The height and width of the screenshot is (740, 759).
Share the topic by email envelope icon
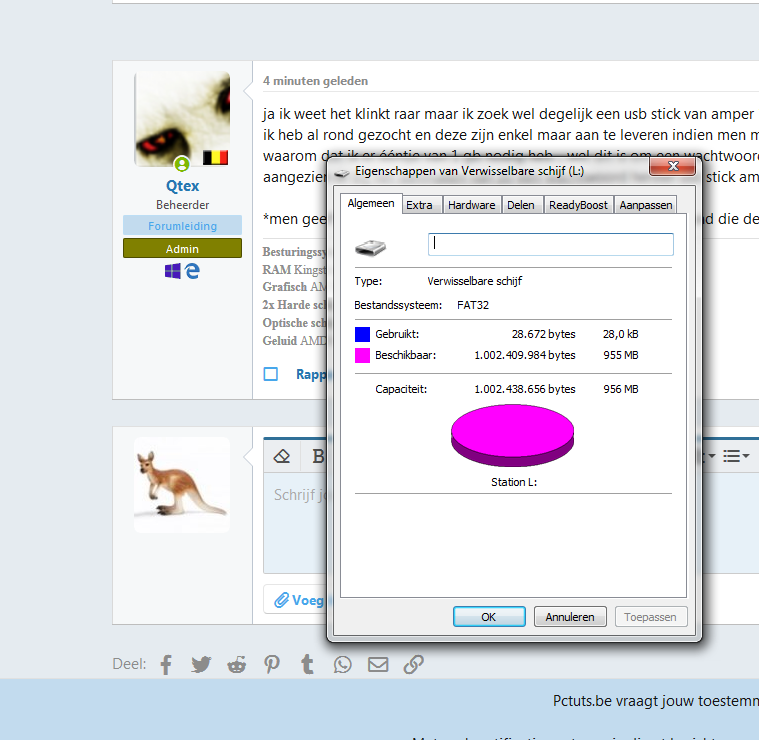pyautogui.click(x=378, y=664)
